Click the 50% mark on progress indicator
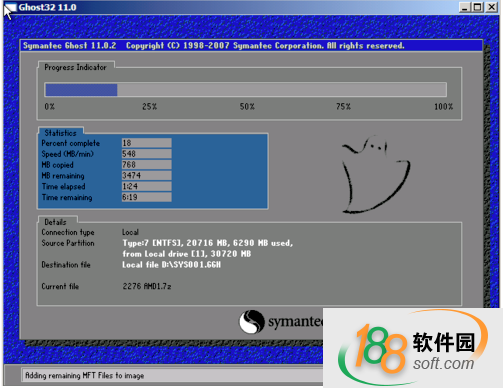503x388 pixels. 247,107
